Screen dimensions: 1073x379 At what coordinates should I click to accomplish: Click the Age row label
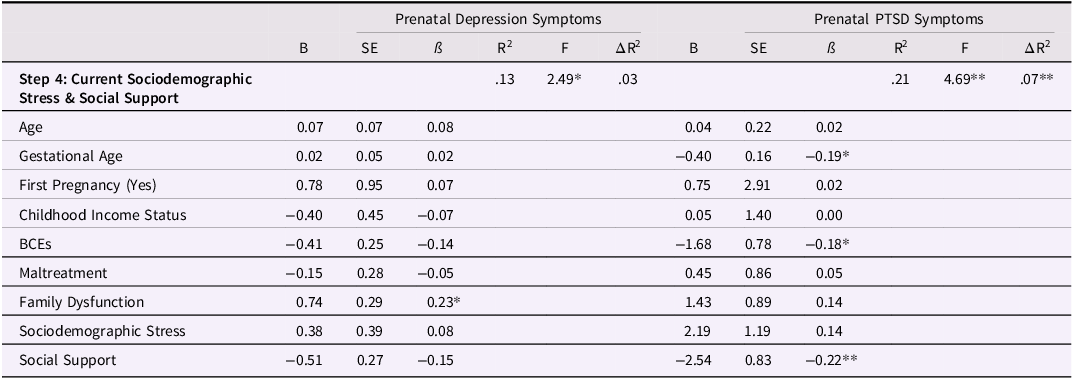click(31, 127)
